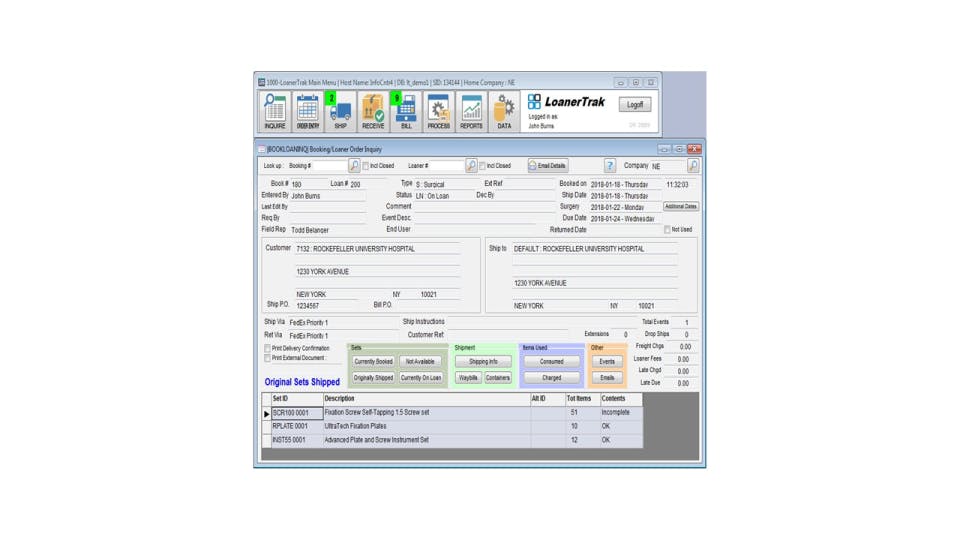View Charged items used
This screenshot has width=960, height=540.
coord(551,378)
